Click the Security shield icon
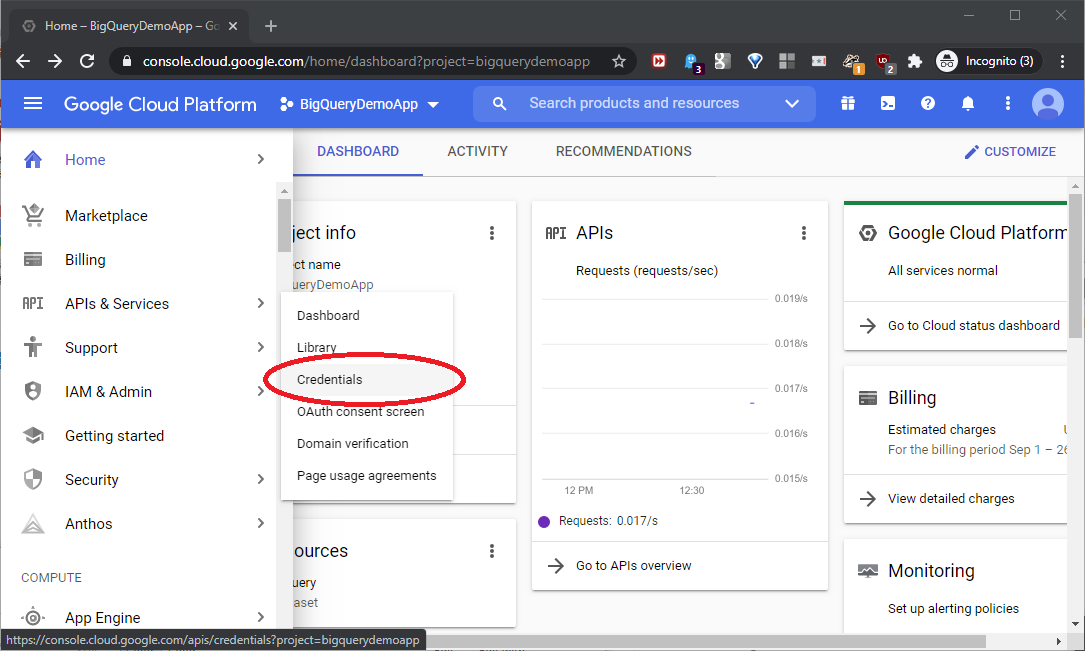Image resolution: width=1085 pixels, height=651 pixels. (x=33, y=479)
